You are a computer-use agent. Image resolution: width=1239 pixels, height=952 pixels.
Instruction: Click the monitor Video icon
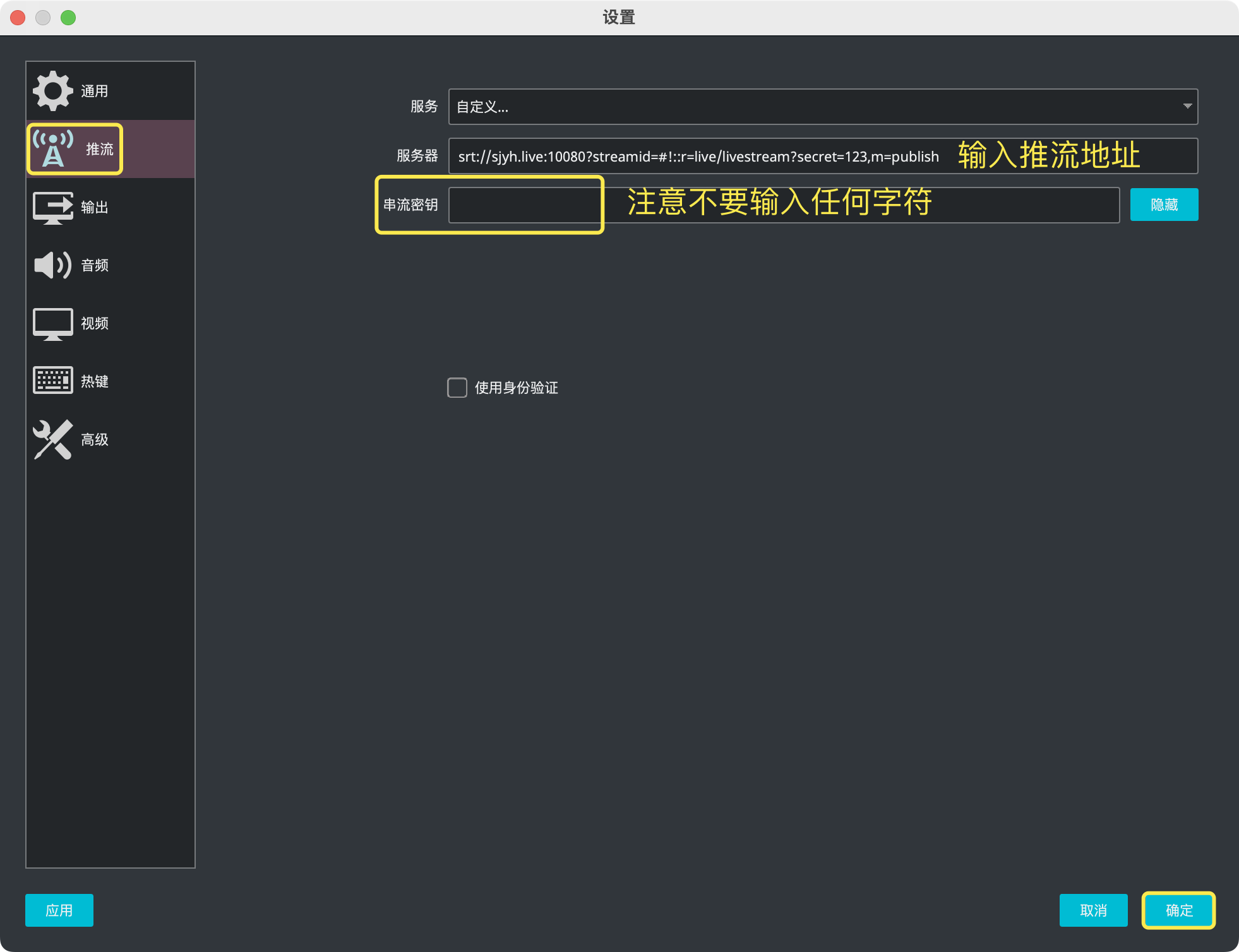(53, 323)
